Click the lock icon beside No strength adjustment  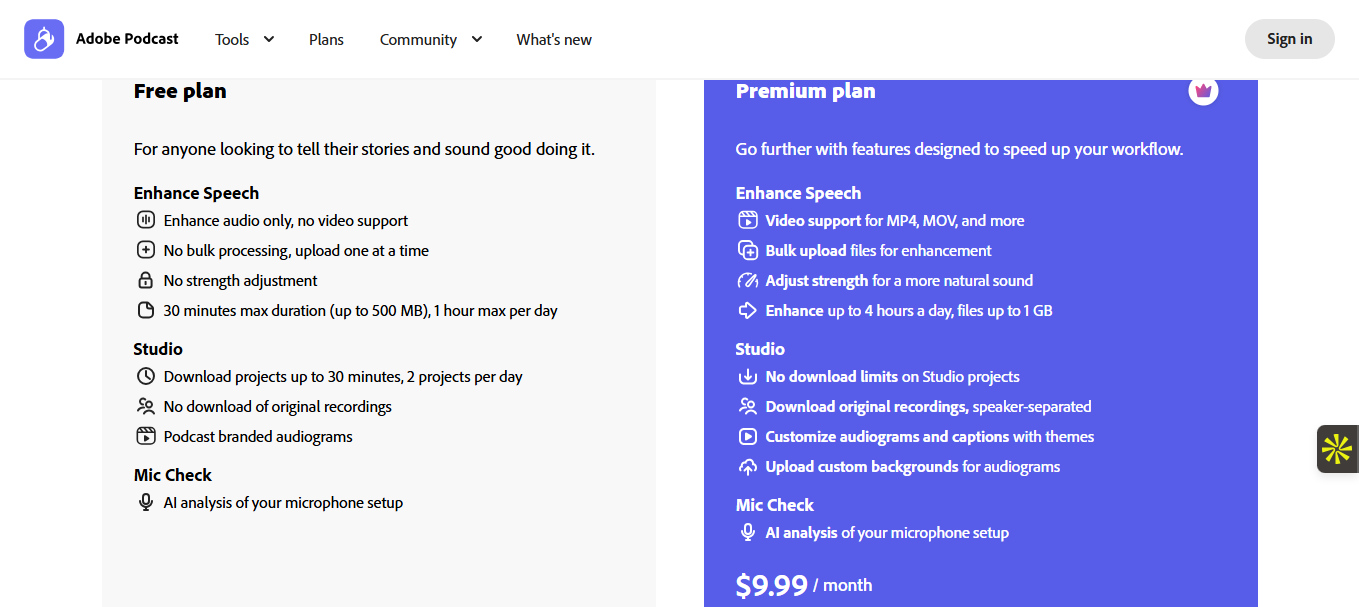coord(146,281)
